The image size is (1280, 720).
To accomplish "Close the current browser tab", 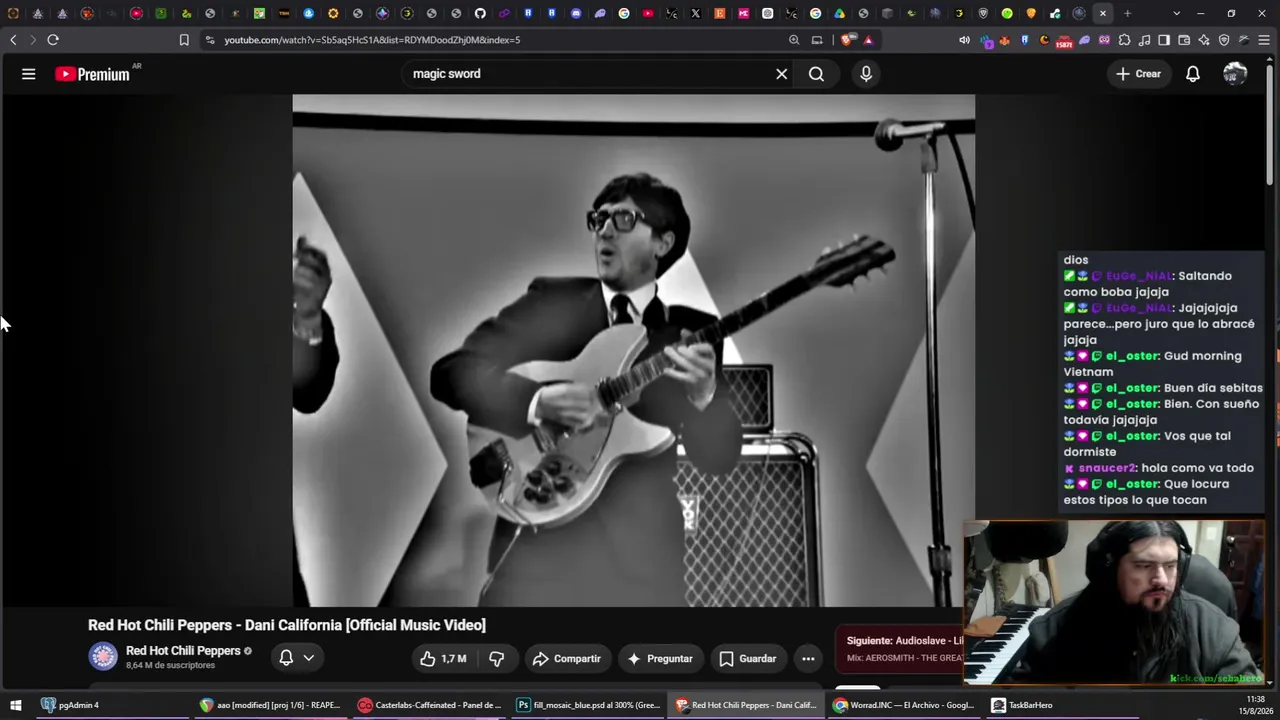I will click(1102, 13).
